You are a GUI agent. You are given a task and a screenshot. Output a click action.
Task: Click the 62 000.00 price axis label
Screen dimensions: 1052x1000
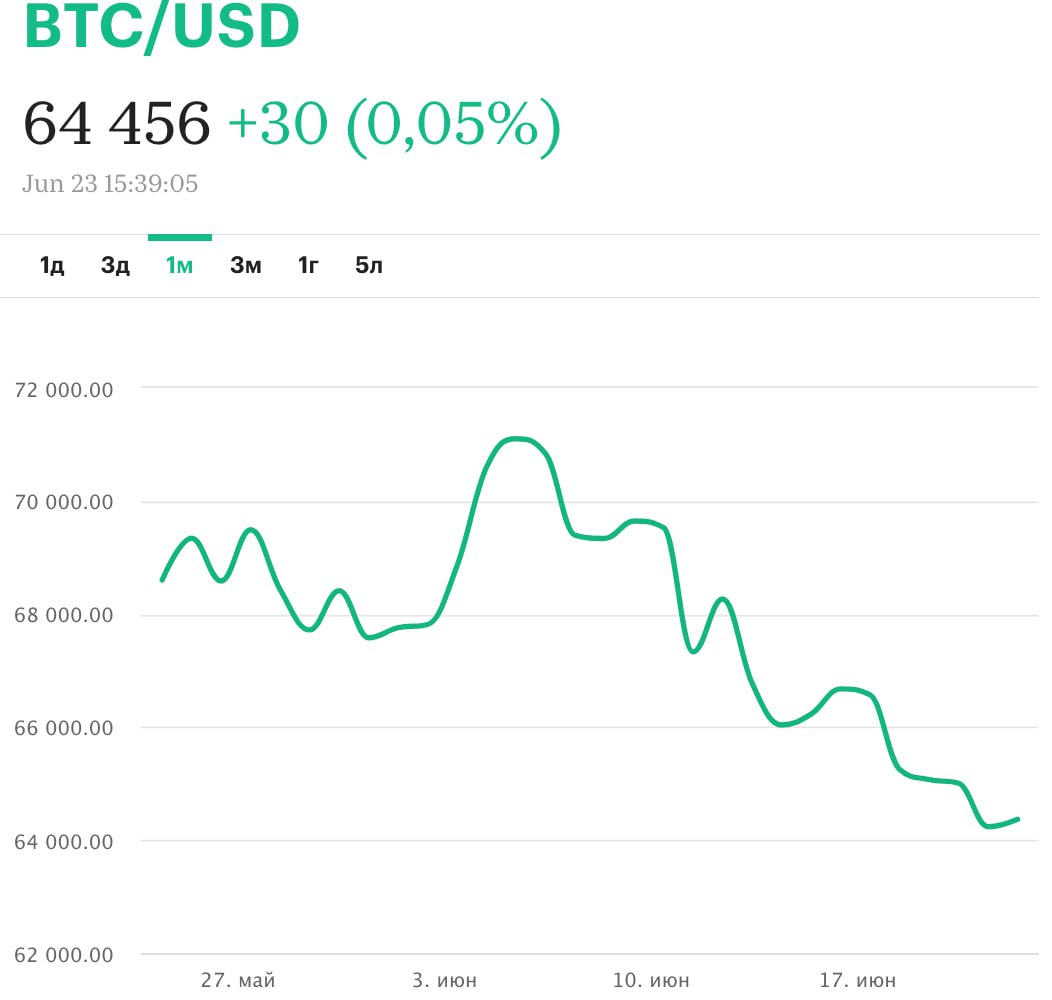tap(65, 955)
